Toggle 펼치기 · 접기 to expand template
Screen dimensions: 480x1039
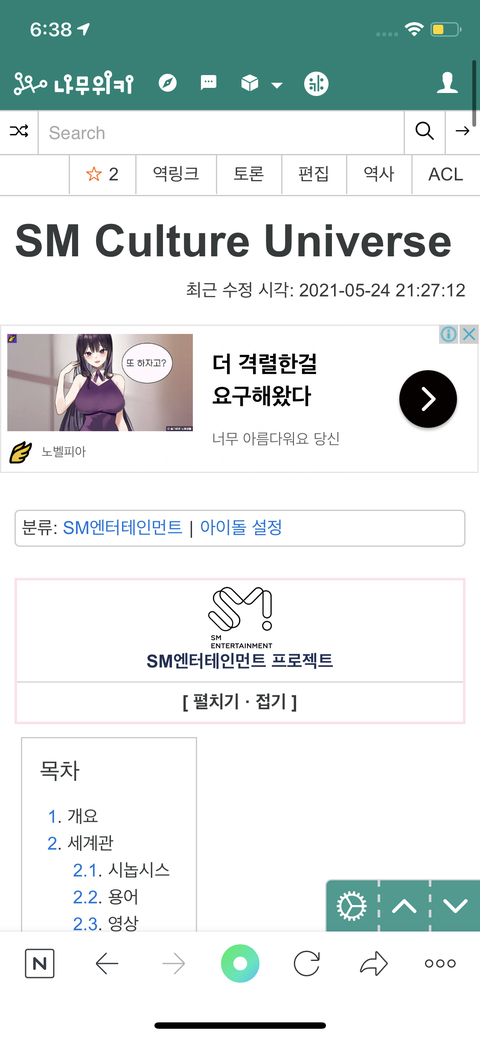pyautogui.click(x=239, y=702)
